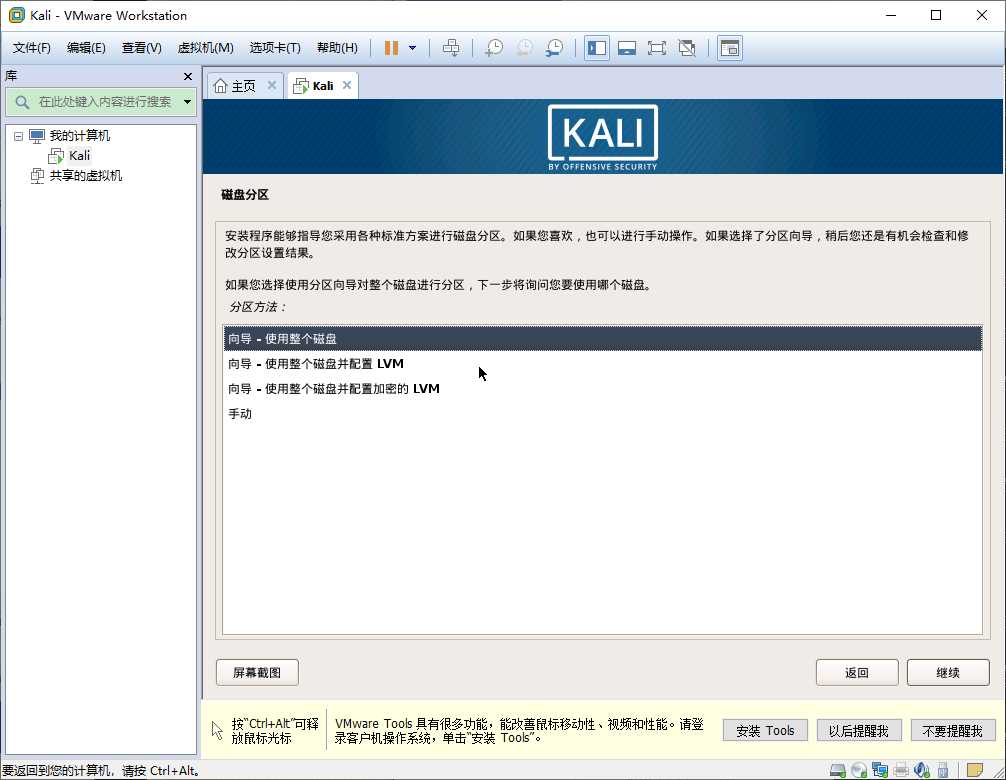Close the 库 library panel

(188, 76)
